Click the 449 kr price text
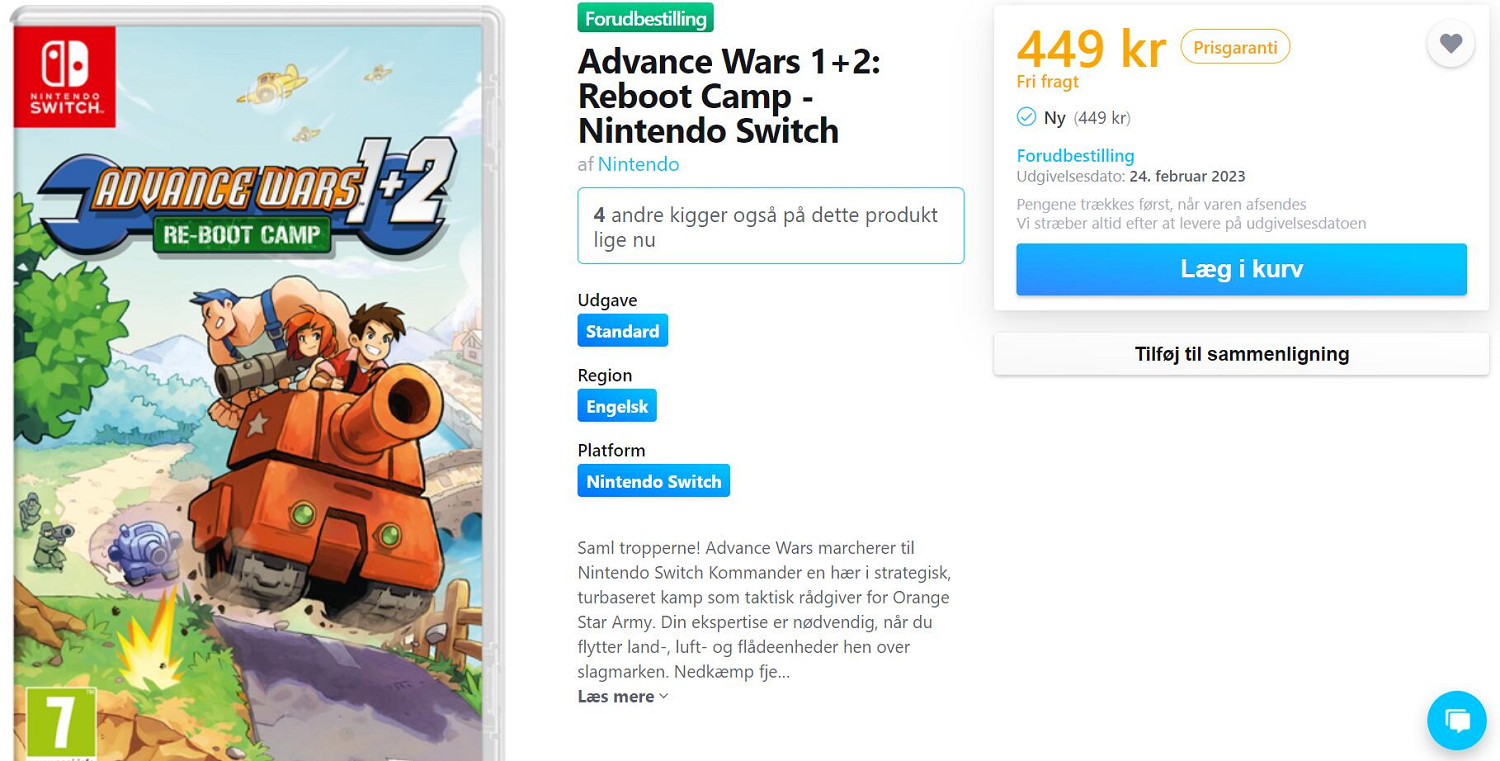The width and height of the screenshot is (1500, 761). [x=1091, y=47]
